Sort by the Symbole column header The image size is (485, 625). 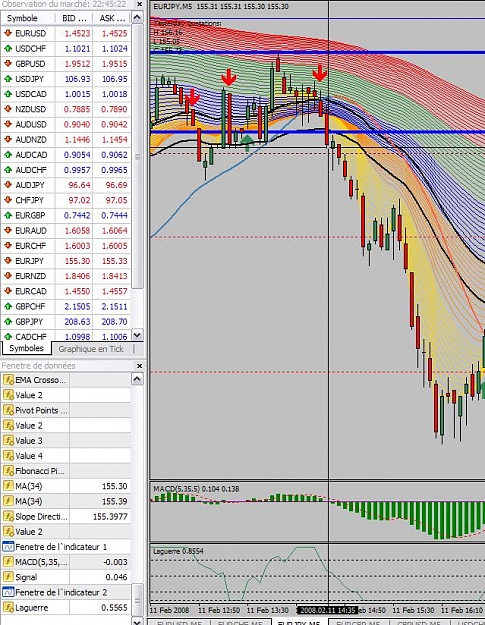pyautogui.click(x=28, y=18)
